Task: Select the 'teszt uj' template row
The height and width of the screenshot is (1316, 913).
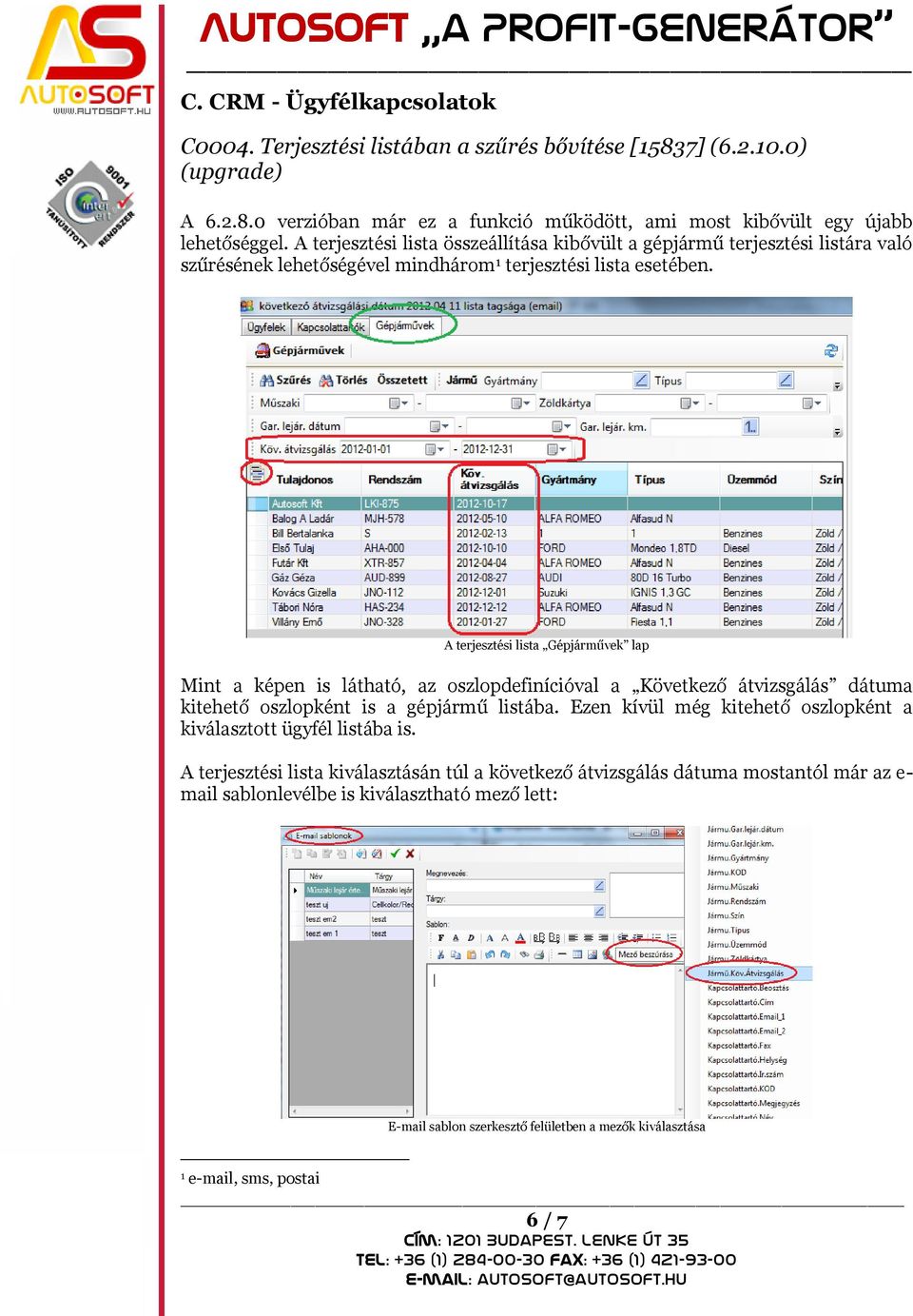Action: click(x=351, y=905)
